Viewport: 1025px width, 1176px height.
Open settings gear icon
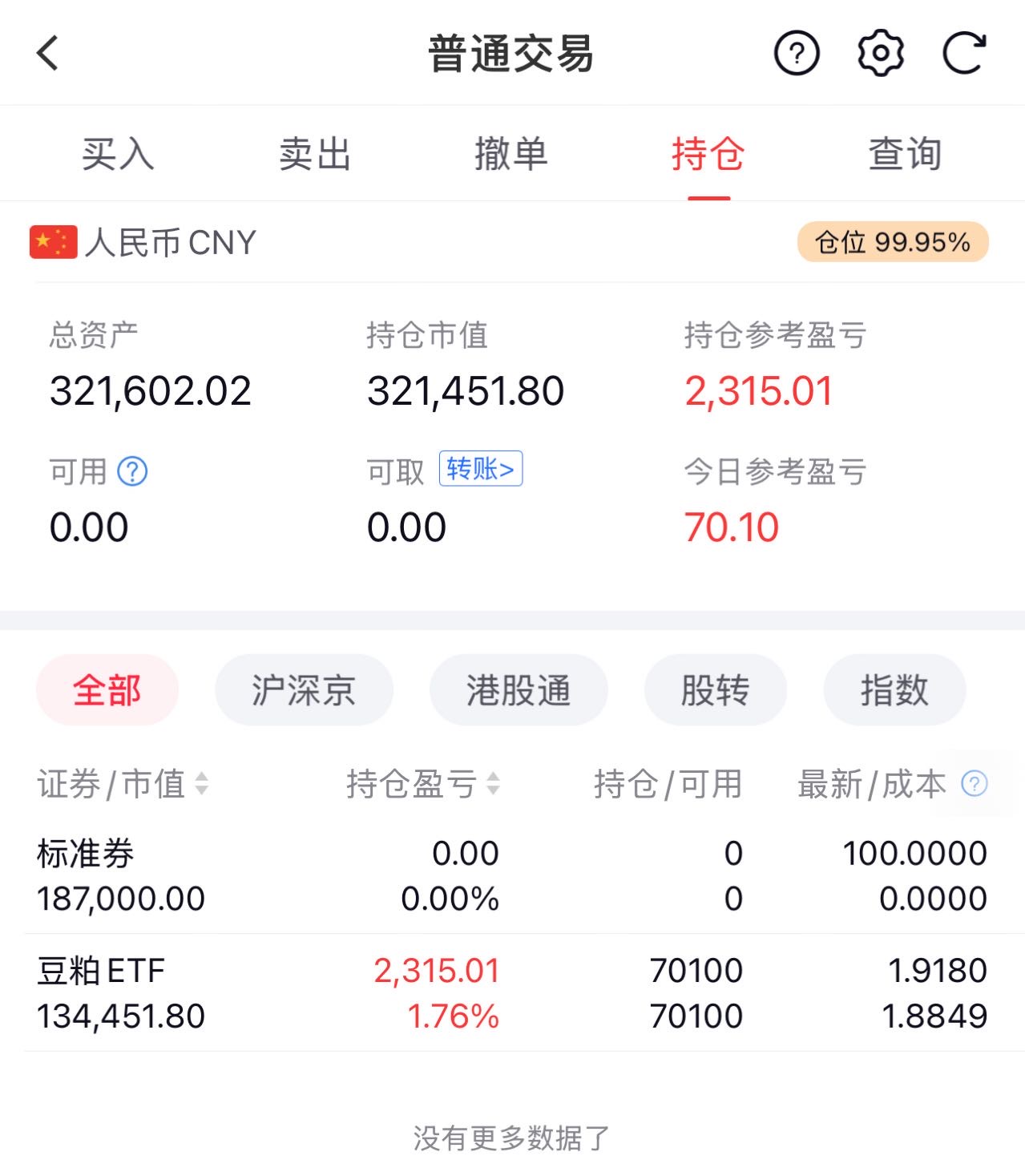pyautogui.click(x=881, y=54)
